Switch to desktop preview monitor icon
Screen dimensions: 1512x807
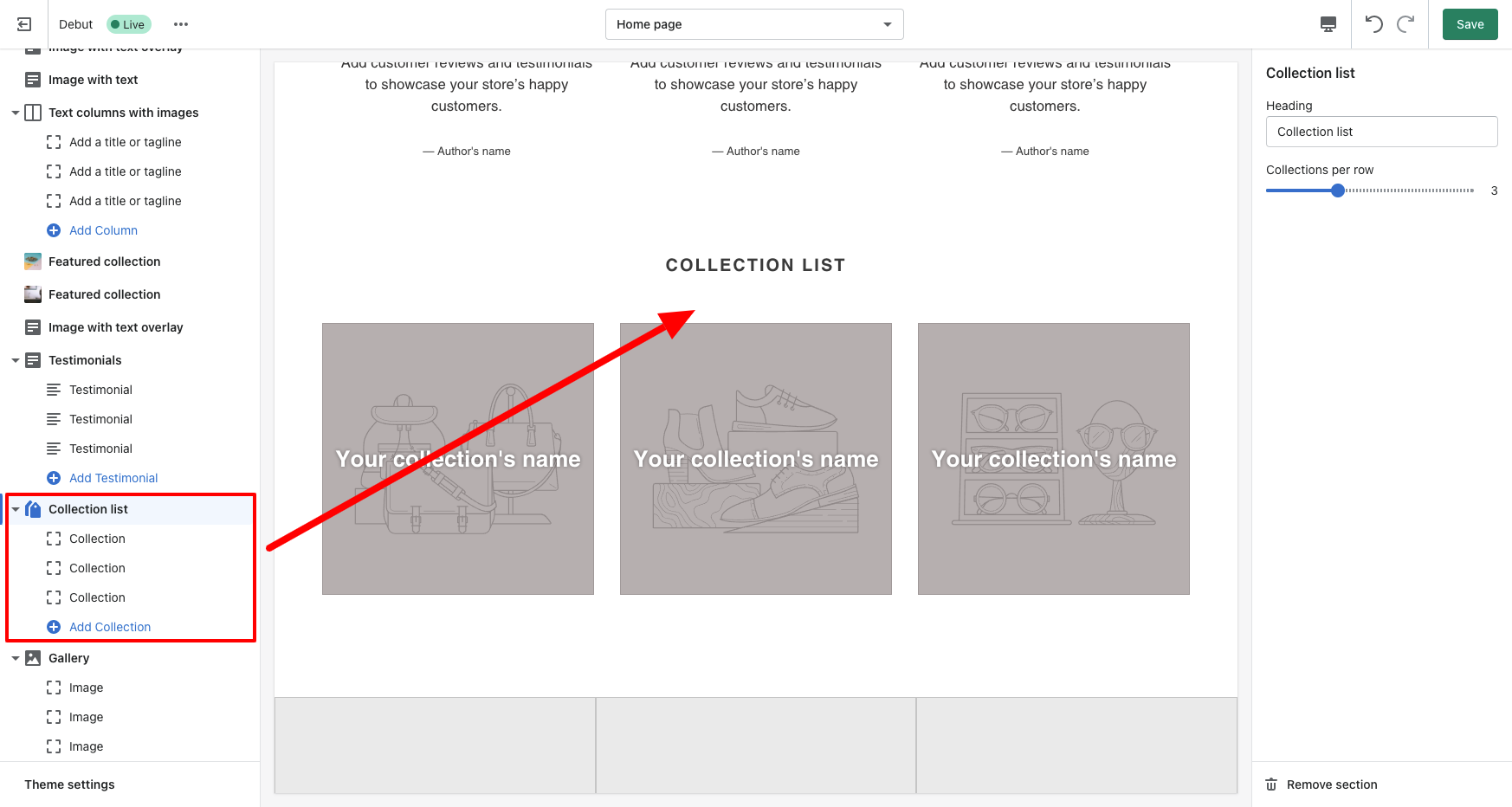click(x=1328, y=24)
